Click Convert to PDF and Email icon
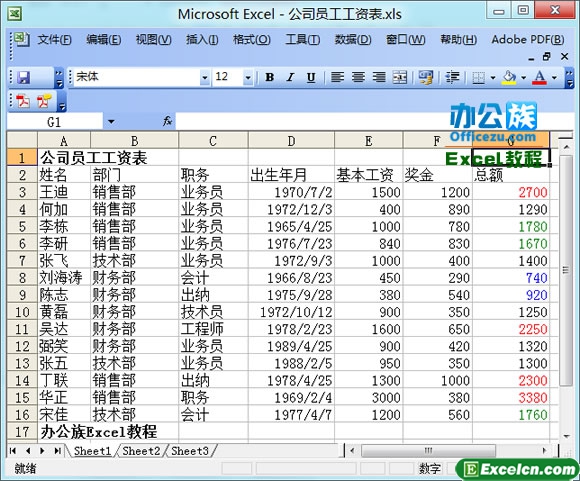This screenshot has height=481, width=580. click(x=44, y=101)
